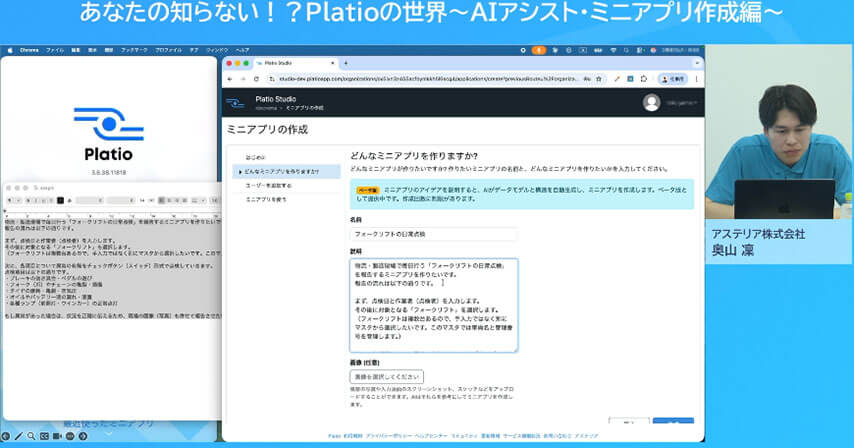The height and width of the screenshot is (448, 854).
Task: Open the Chrome menu in menu bar
Action: [x=29, y=50]
